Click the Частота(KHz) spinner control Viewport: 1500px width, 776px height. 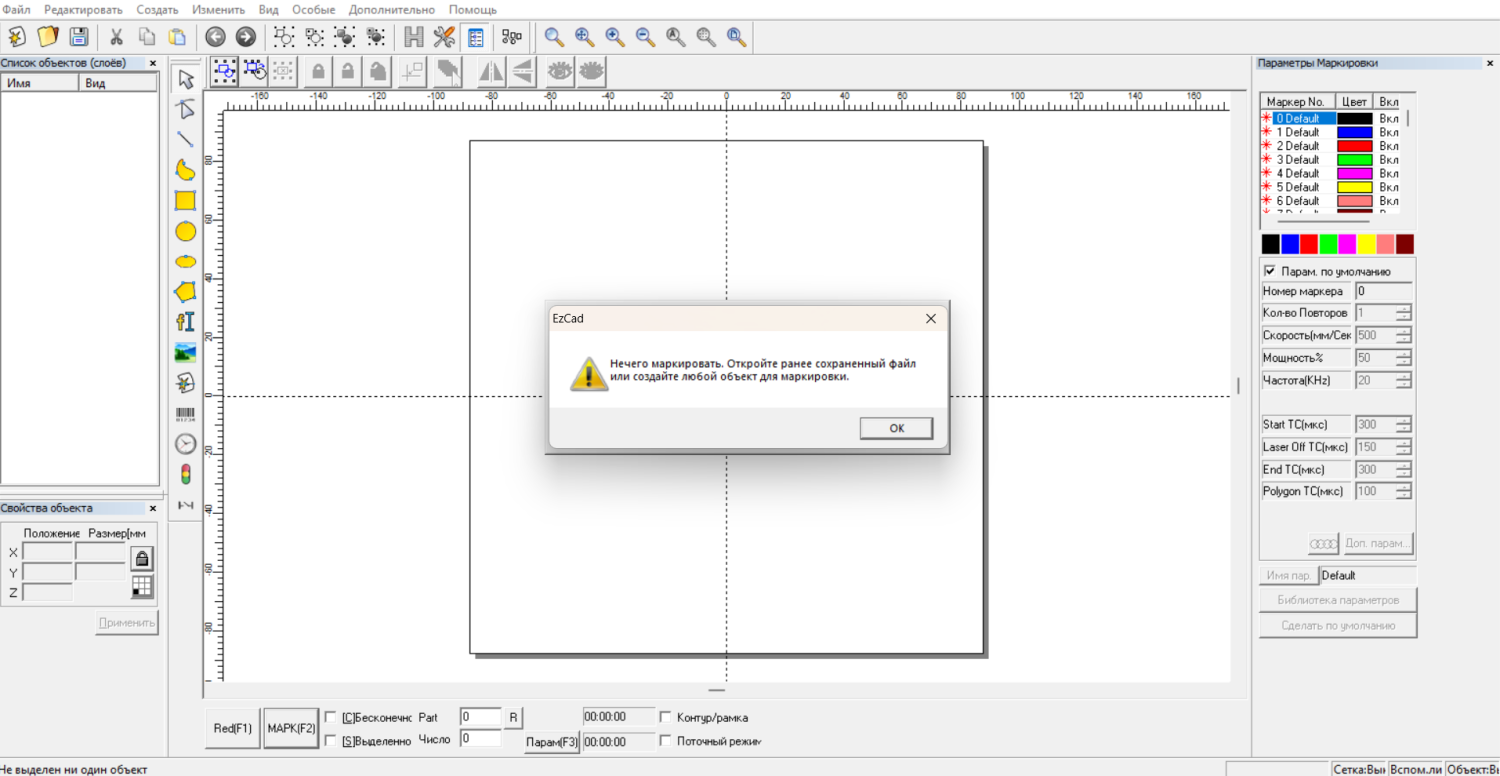pos(1404,380)
